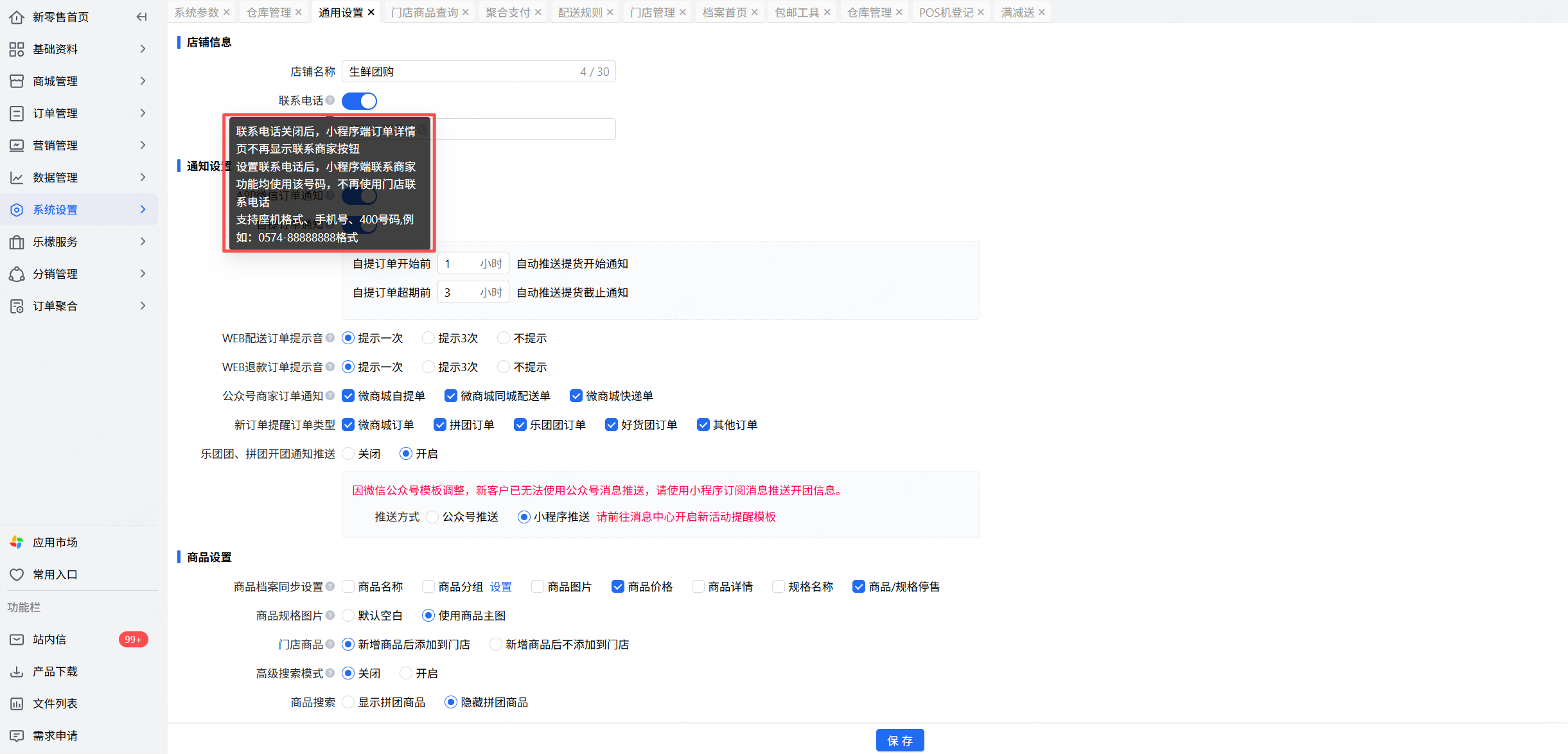This screenshot has width=1568, height=754.
Task: Click the 应用市场 colorful icon
Action: pos(17,542)
